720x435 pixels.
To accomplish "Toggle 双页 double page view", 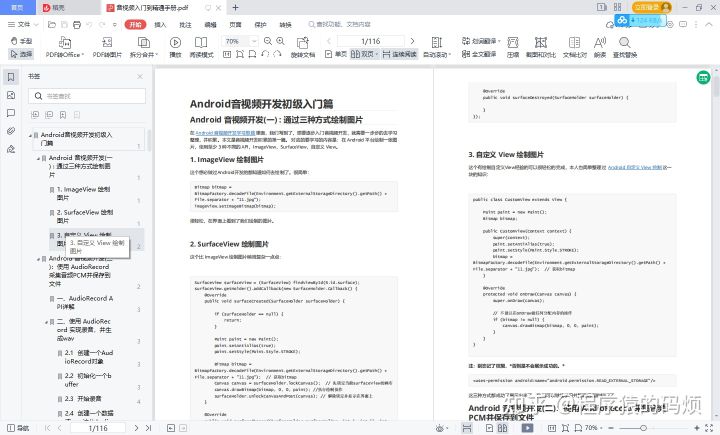I will pyautogui.click(x=364, y=54).
